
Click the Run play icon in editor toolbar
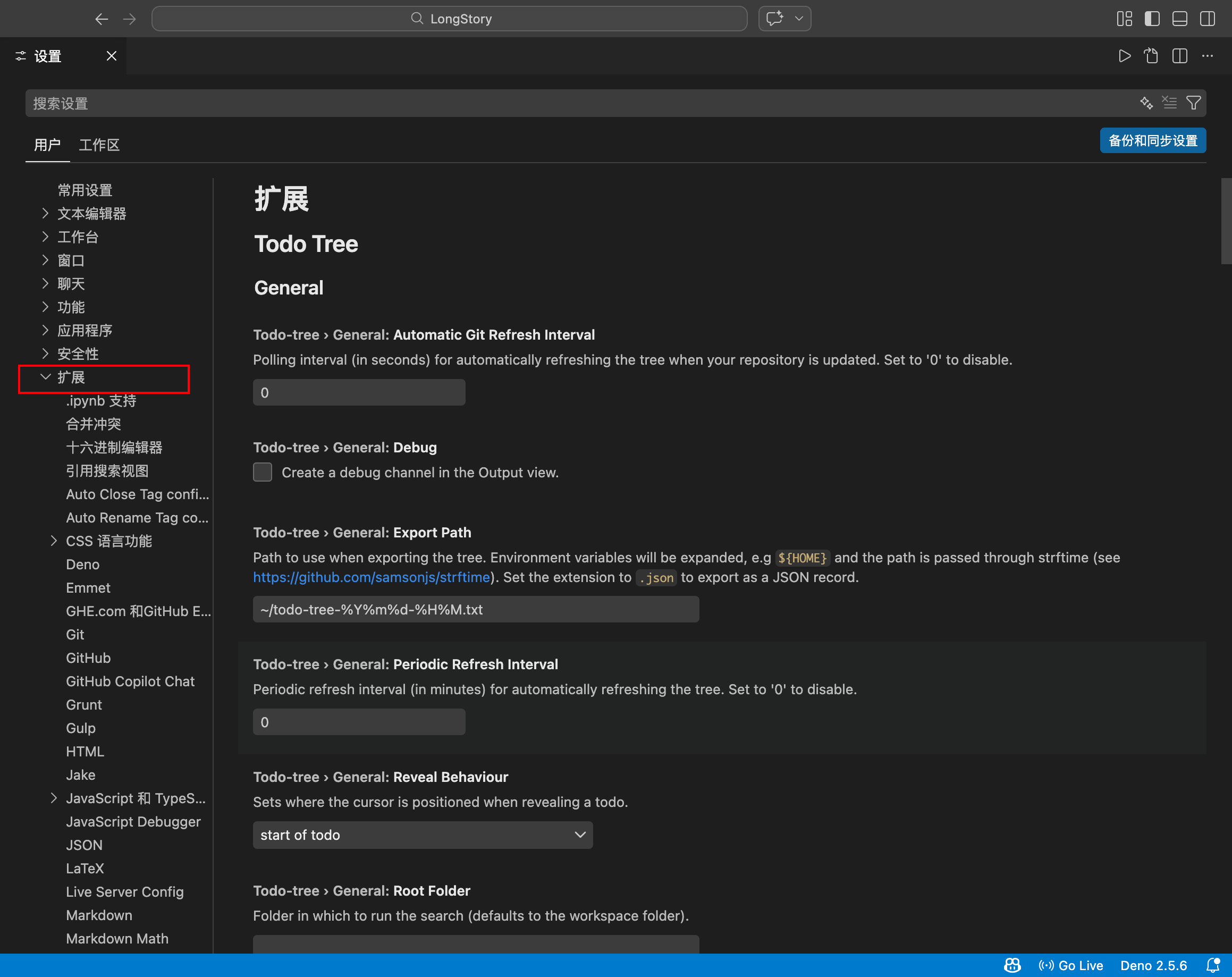pyautogui.click(x=1124, y=56)
